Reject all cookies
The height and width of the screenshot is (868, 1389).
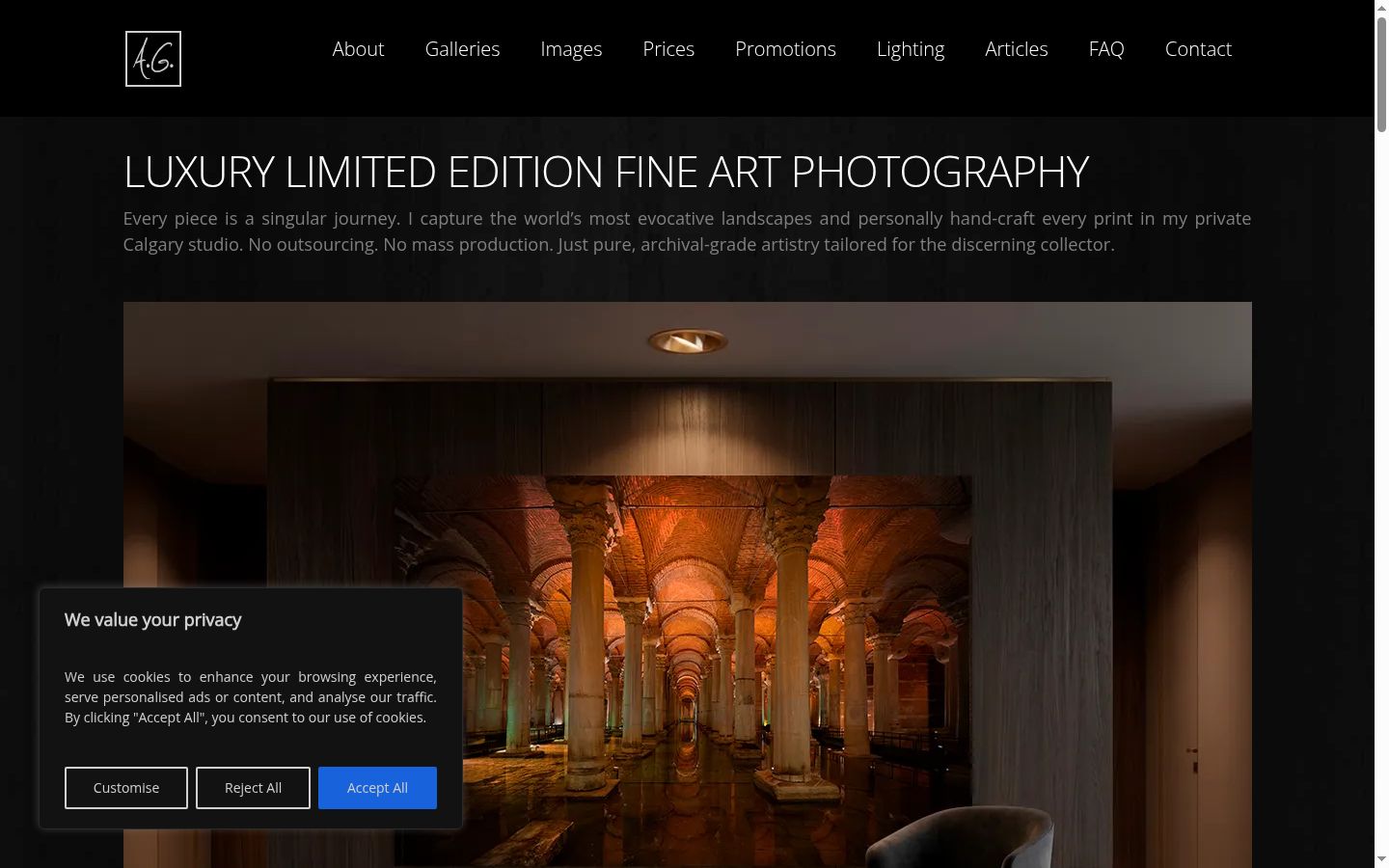(x=253, y=788)
